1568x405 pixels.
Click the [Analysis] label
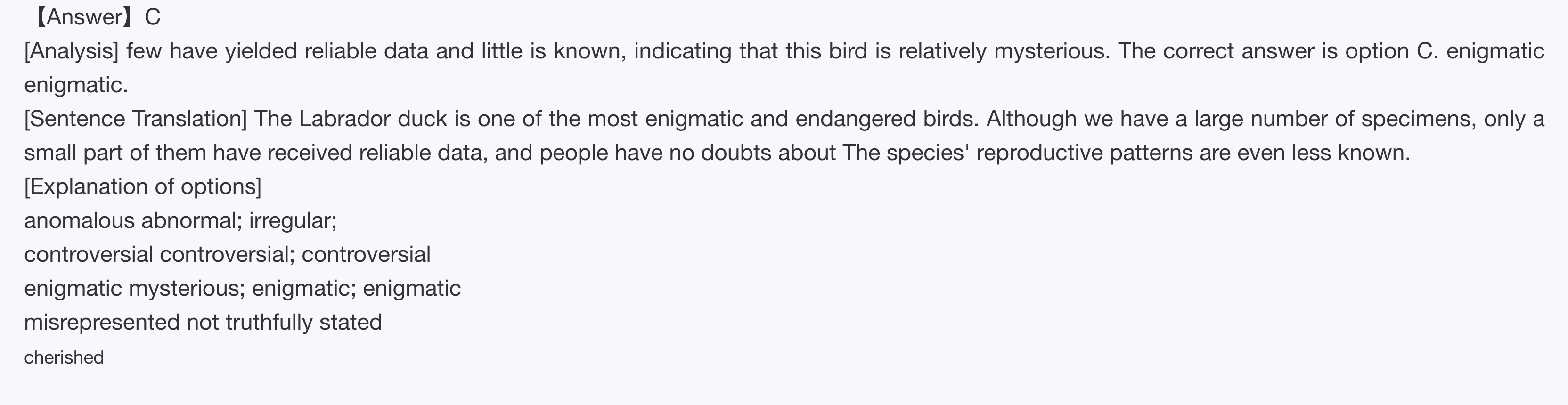71,51
